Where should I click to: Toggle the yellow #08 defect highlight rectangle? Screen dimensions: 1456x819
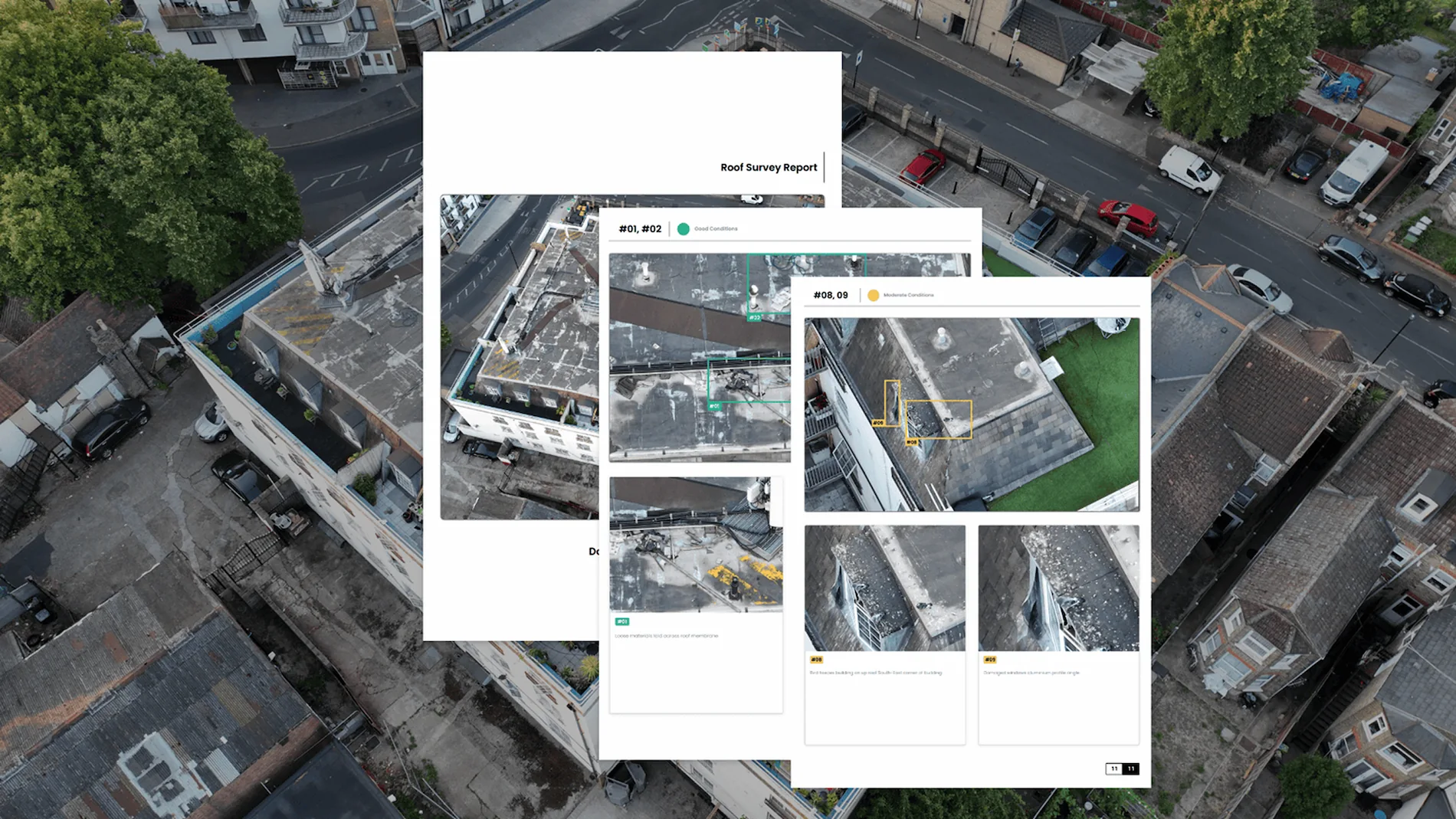coord(940,420)
